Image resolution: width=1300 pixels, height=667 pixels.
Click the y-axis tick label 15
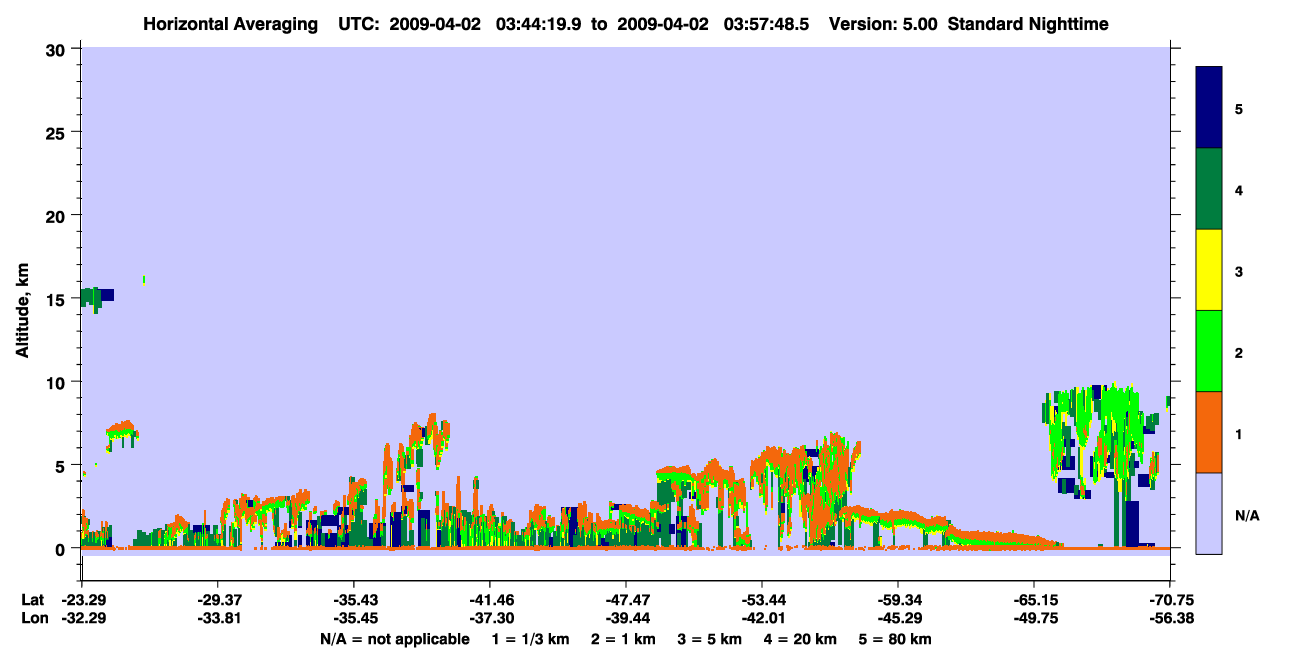click(58, 299)
